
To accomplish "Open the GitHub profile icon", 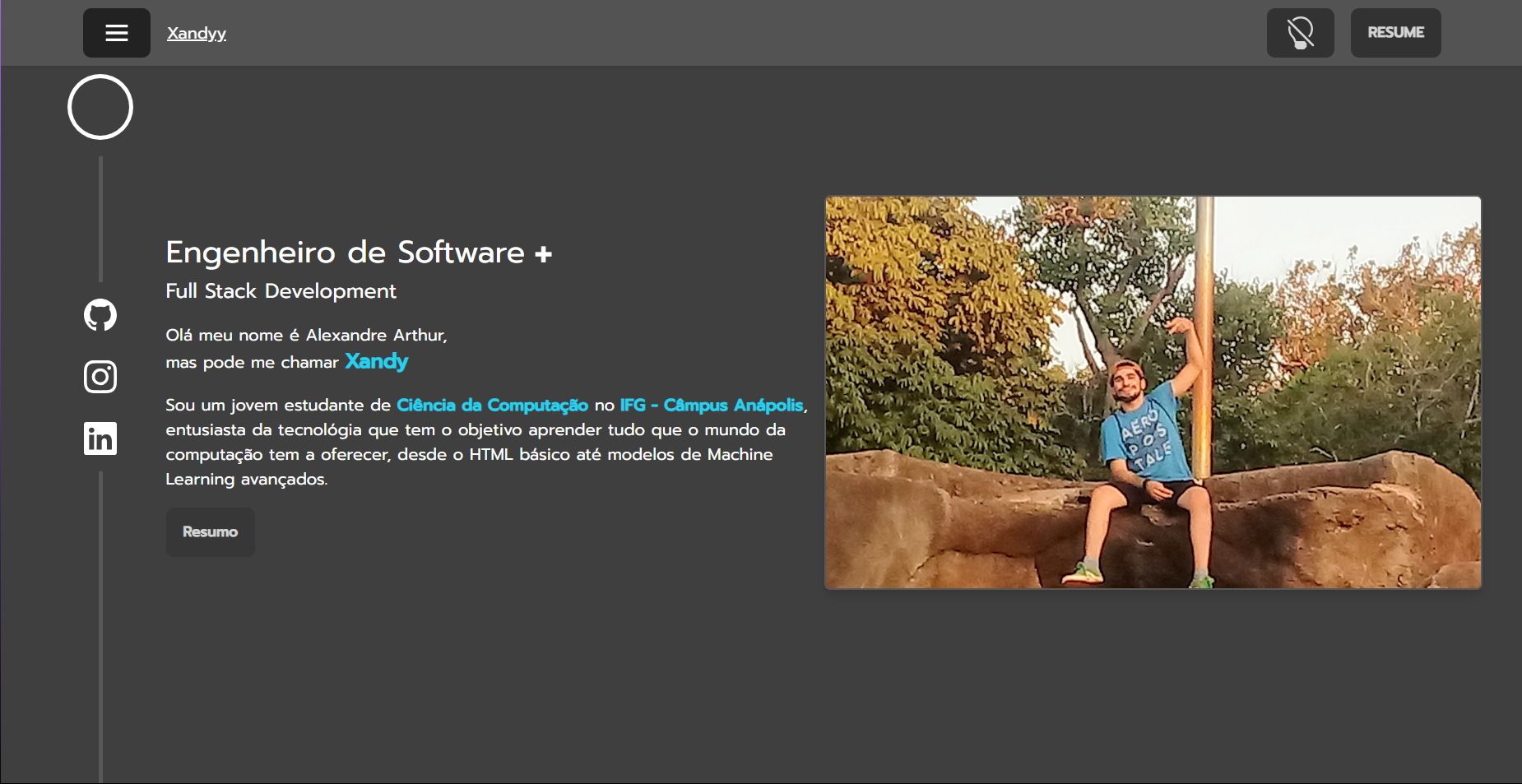I will point(100,315).
